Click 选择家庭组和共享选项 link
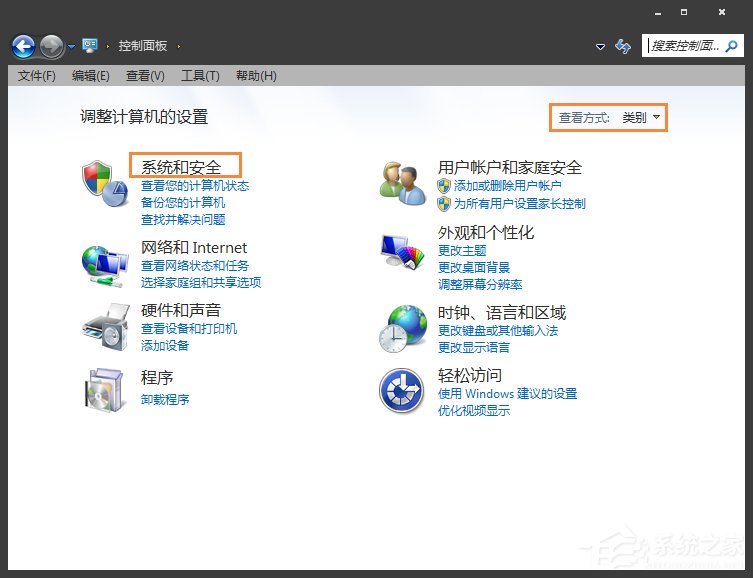The width and height of the screenshot is (753, 578). [201, 282]
